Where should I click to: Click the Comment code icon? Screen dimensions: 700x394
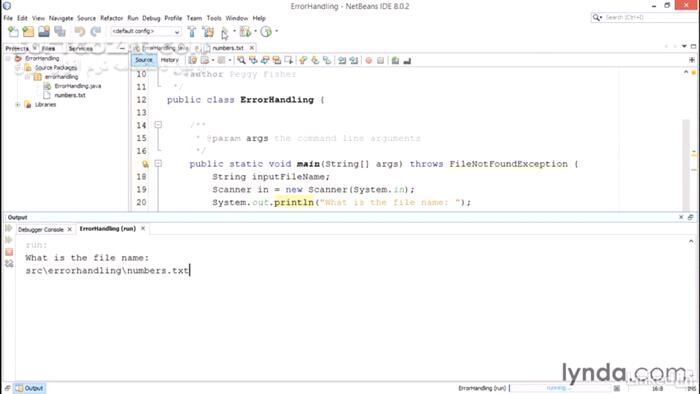(395, 60)
